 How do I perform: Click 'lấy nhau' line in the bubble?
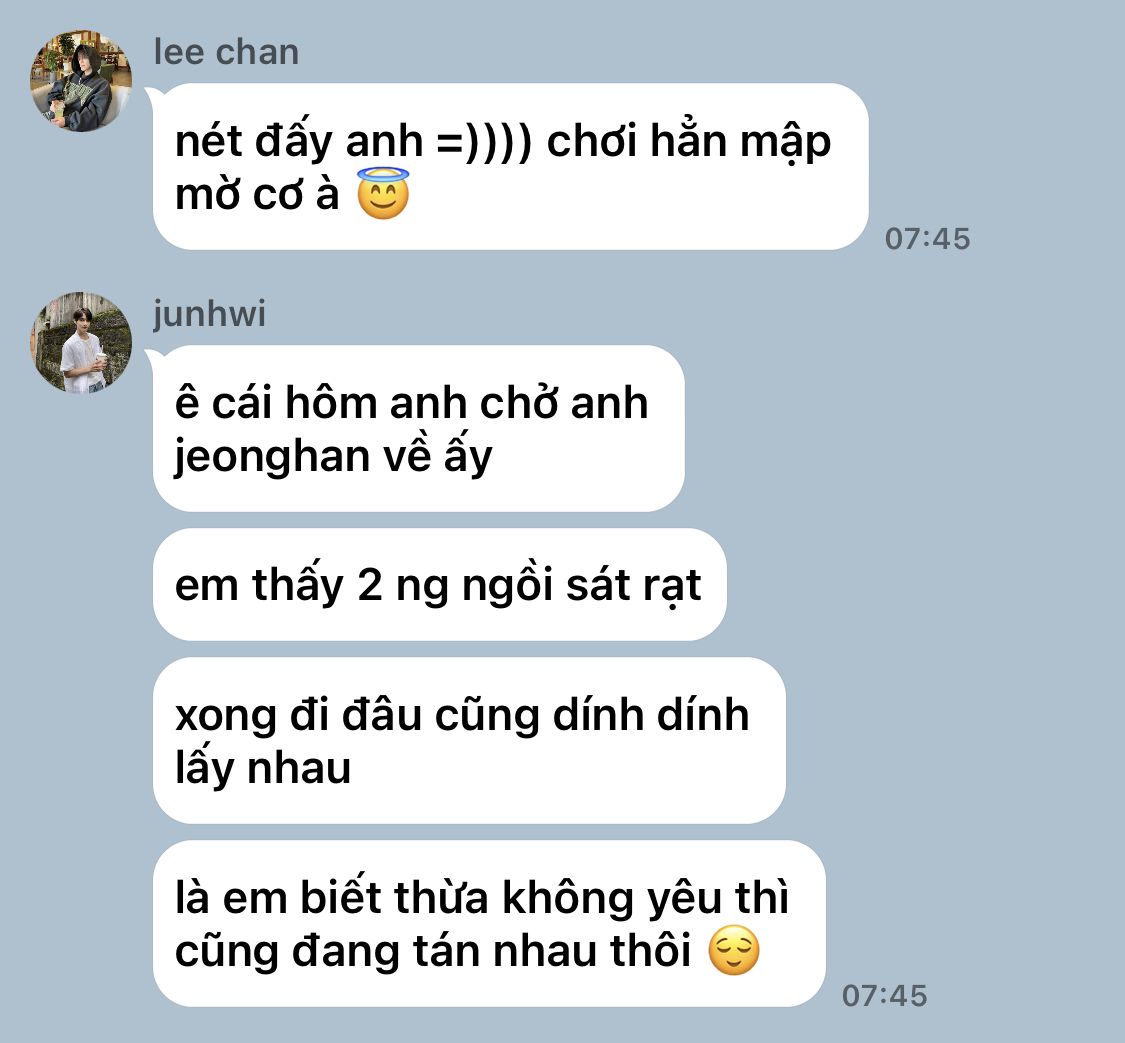263,768
